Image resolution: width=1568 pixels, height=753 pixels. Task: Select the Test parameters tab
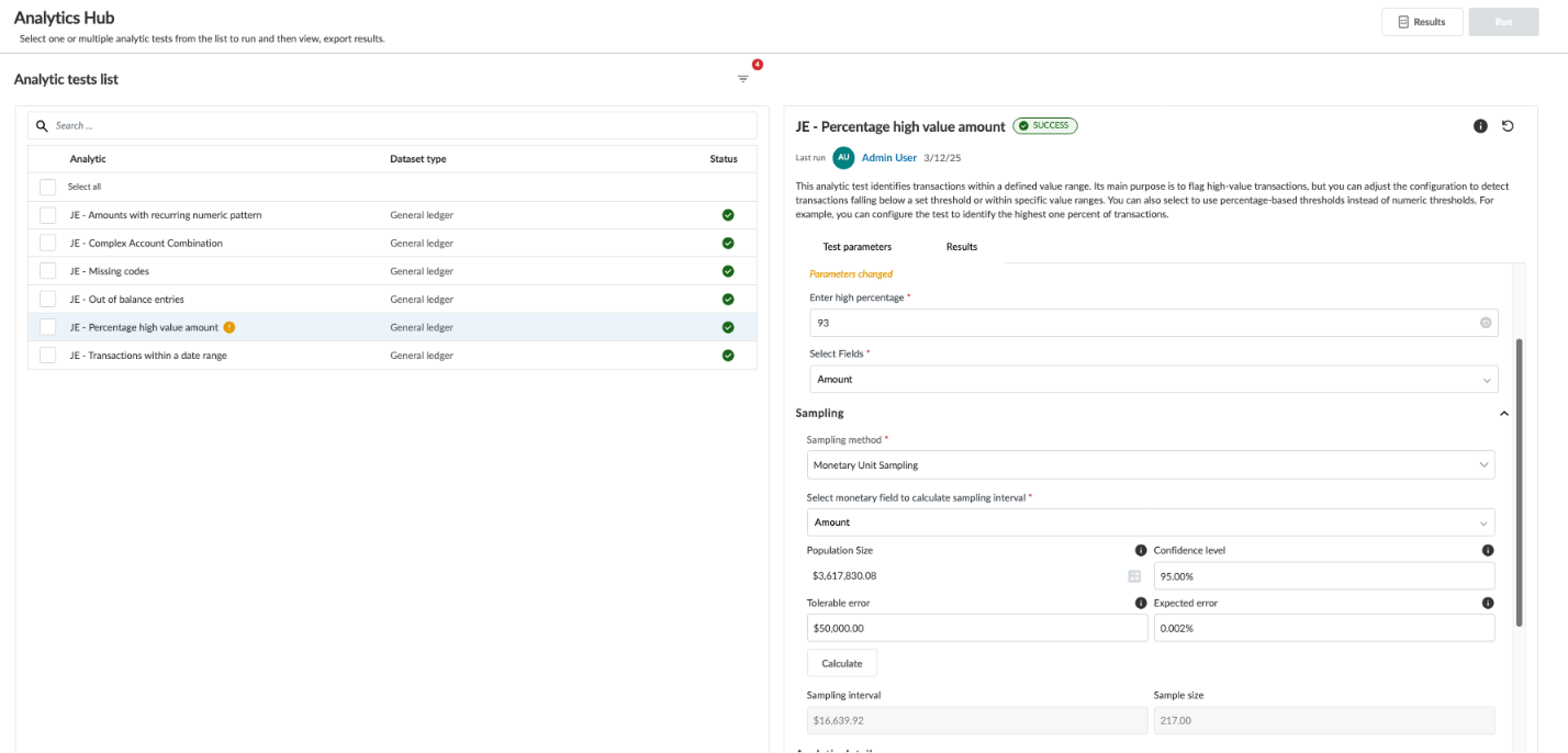click(856, 246)
